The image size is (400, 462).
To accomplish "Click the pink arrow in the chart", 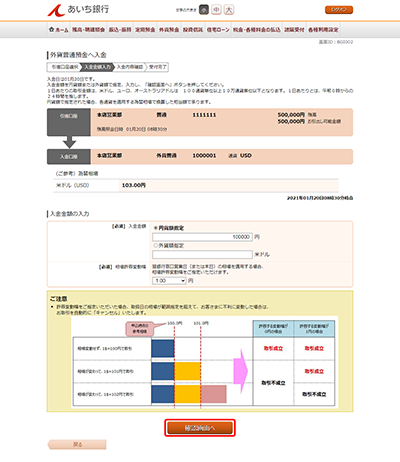I will pyautogui.click(x=241, y=371).
